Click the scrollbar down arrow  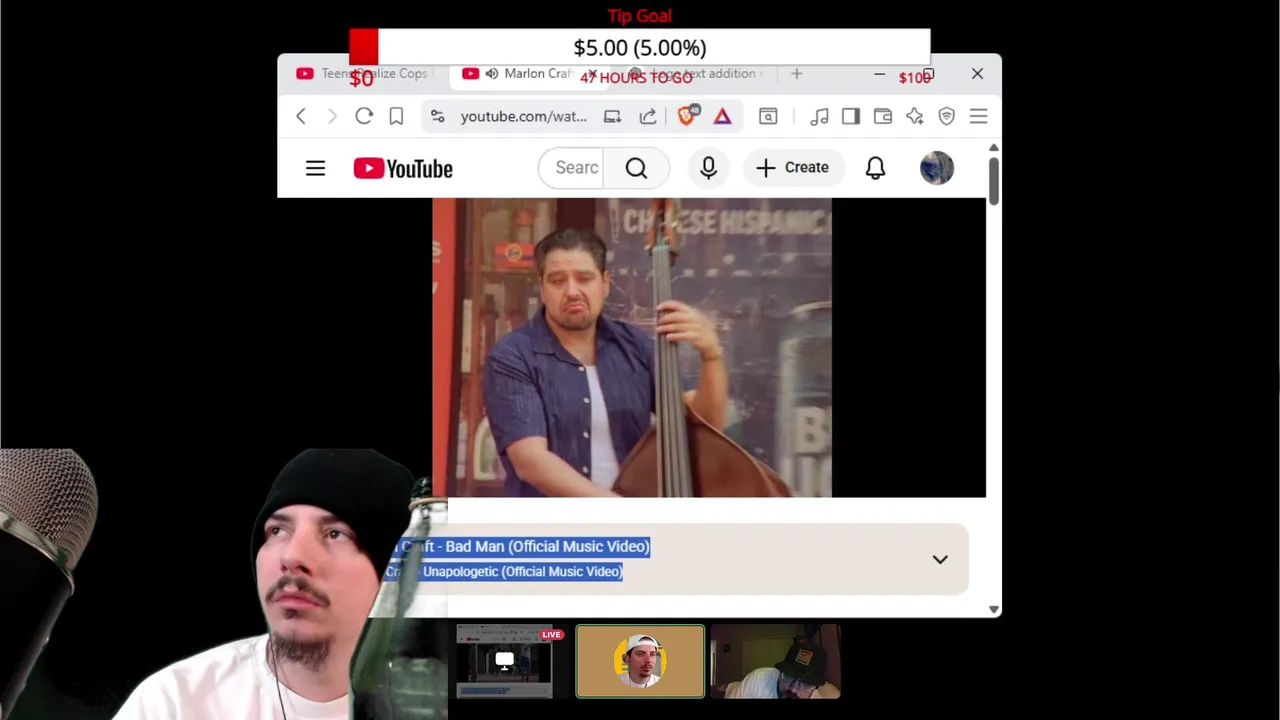click(x=993, y=609)
